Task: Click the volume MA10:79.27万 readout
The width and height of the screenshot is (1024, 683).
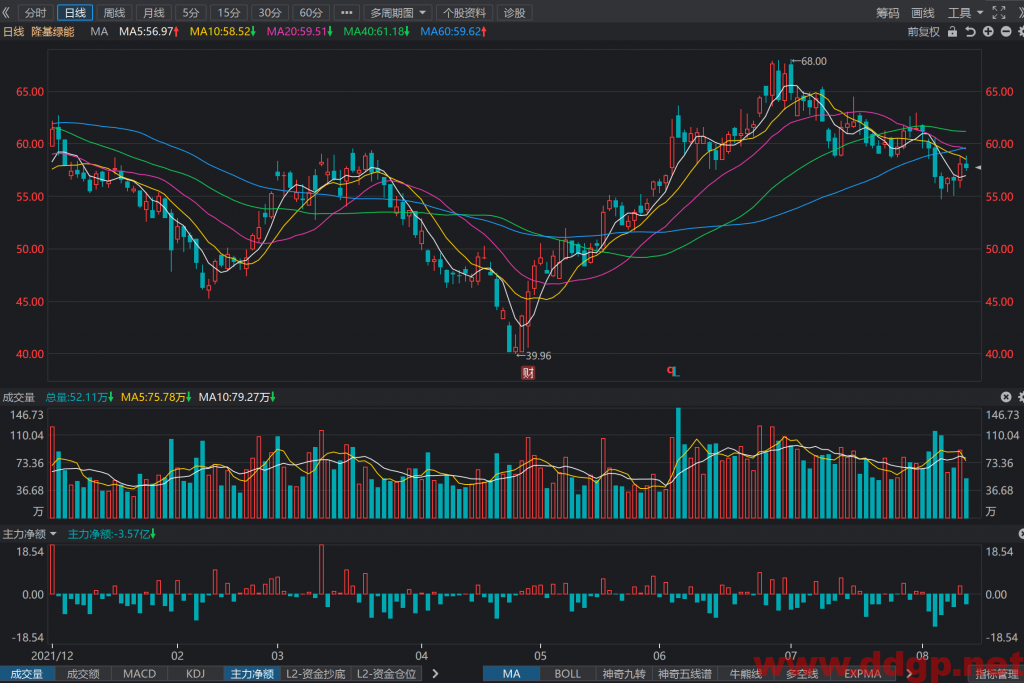Action: click(x=236, y=397)
